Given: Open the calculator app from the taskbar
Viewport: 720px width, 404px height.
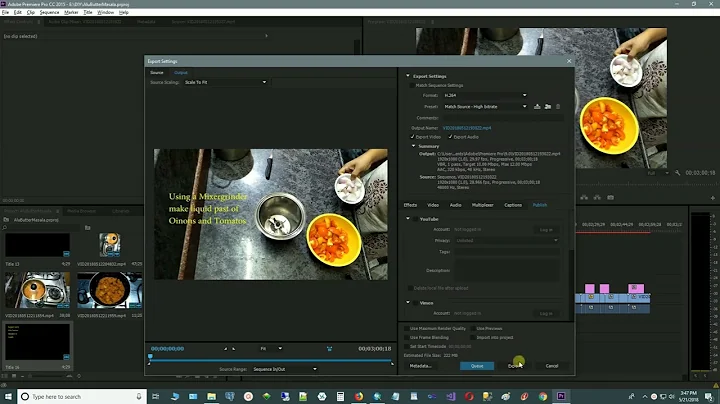Looking at the screenshot, I should (340, 396).
